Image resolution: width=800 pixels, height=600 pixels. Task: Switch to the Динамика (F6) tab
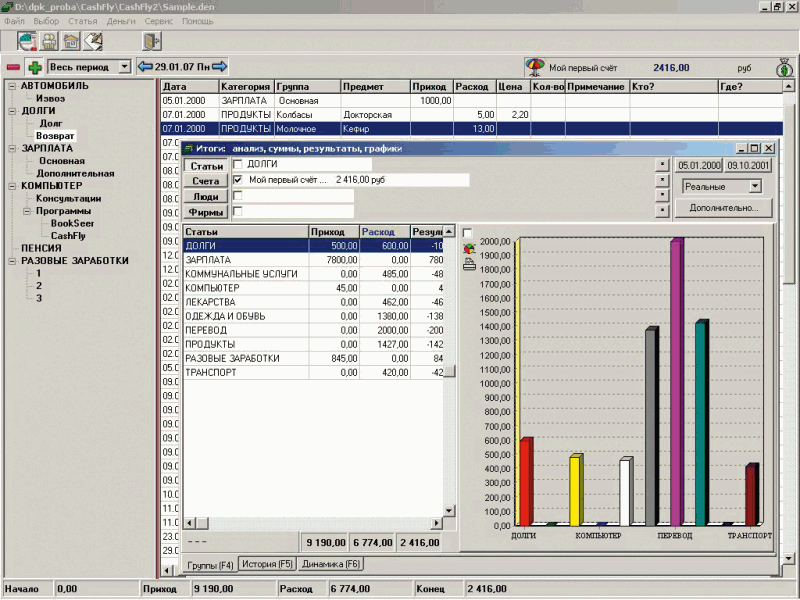[331, 564]
